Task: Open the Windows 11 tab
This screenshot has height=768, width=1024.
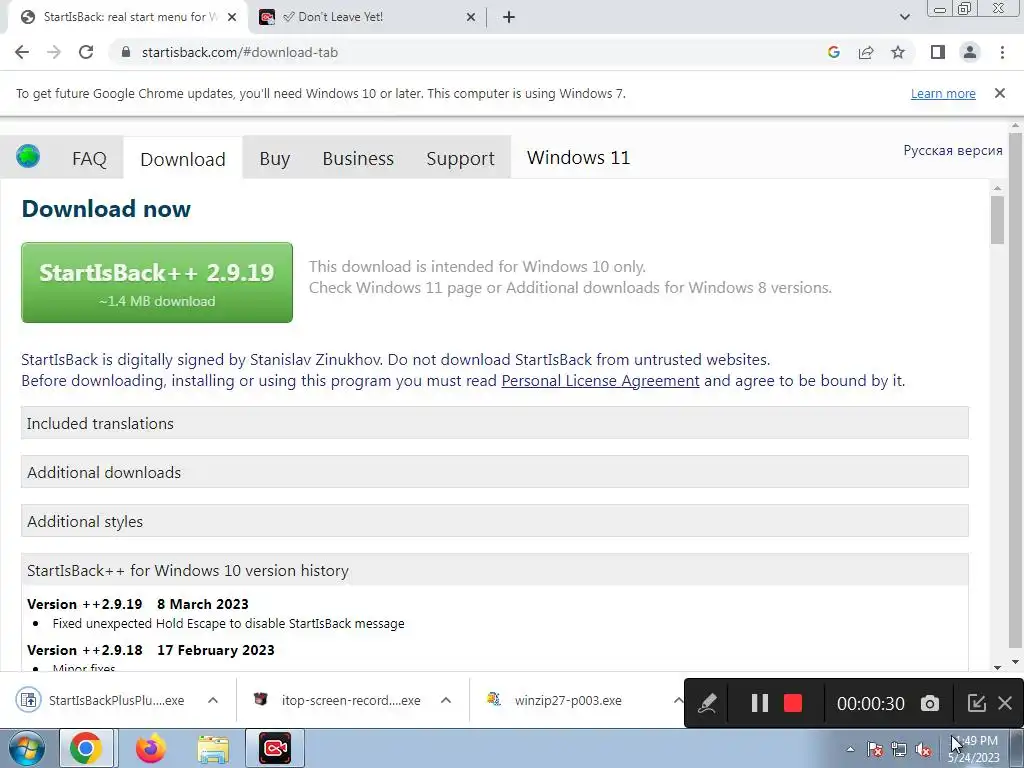Action: [x=578, y=157]
